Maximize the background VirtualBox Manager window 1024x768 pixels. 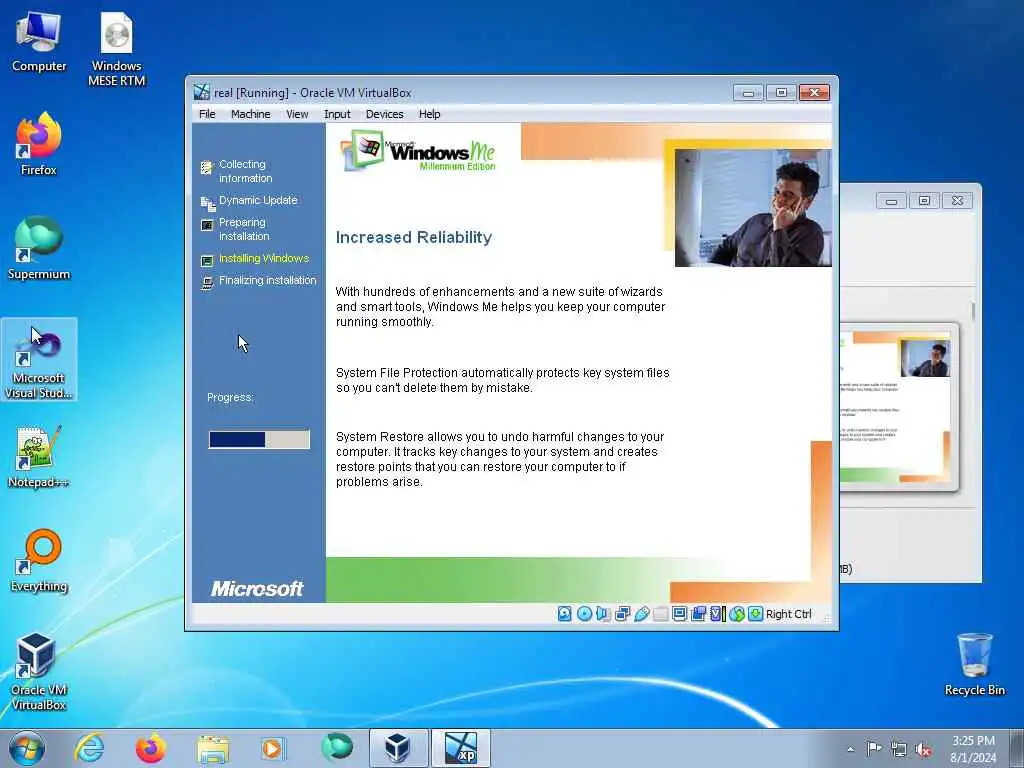pos(924,200)
